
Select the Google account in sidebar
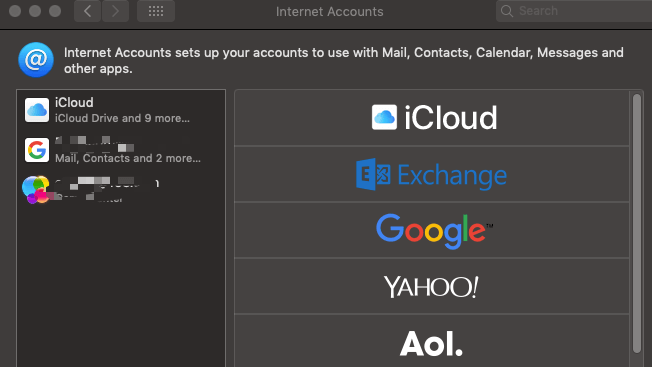click(x=121, y=150)
